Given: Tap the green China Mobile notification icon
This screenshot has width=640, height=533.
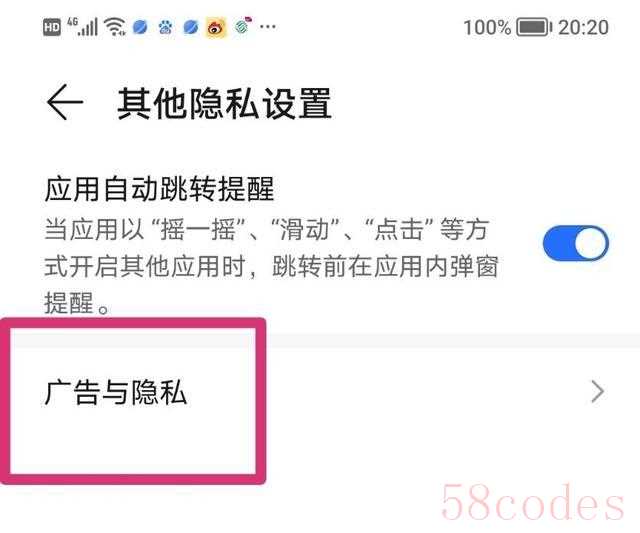Looking at the screenshot, I should click(243, 26).
